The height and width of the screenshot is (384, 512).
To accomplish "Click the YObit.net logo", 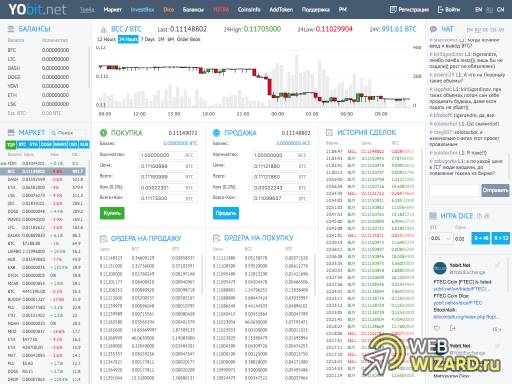I will coord(37,9).
